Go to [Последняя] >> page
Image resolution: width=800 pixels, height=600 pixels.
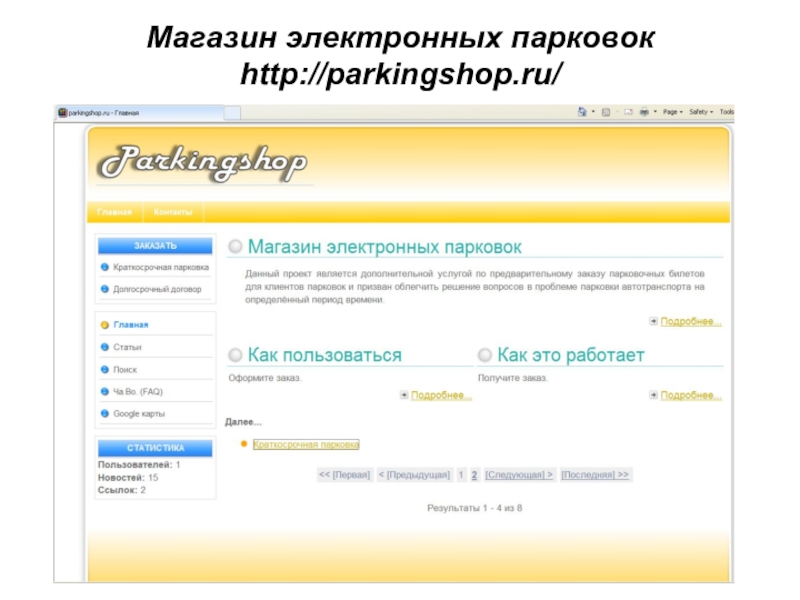coord(595,475)
